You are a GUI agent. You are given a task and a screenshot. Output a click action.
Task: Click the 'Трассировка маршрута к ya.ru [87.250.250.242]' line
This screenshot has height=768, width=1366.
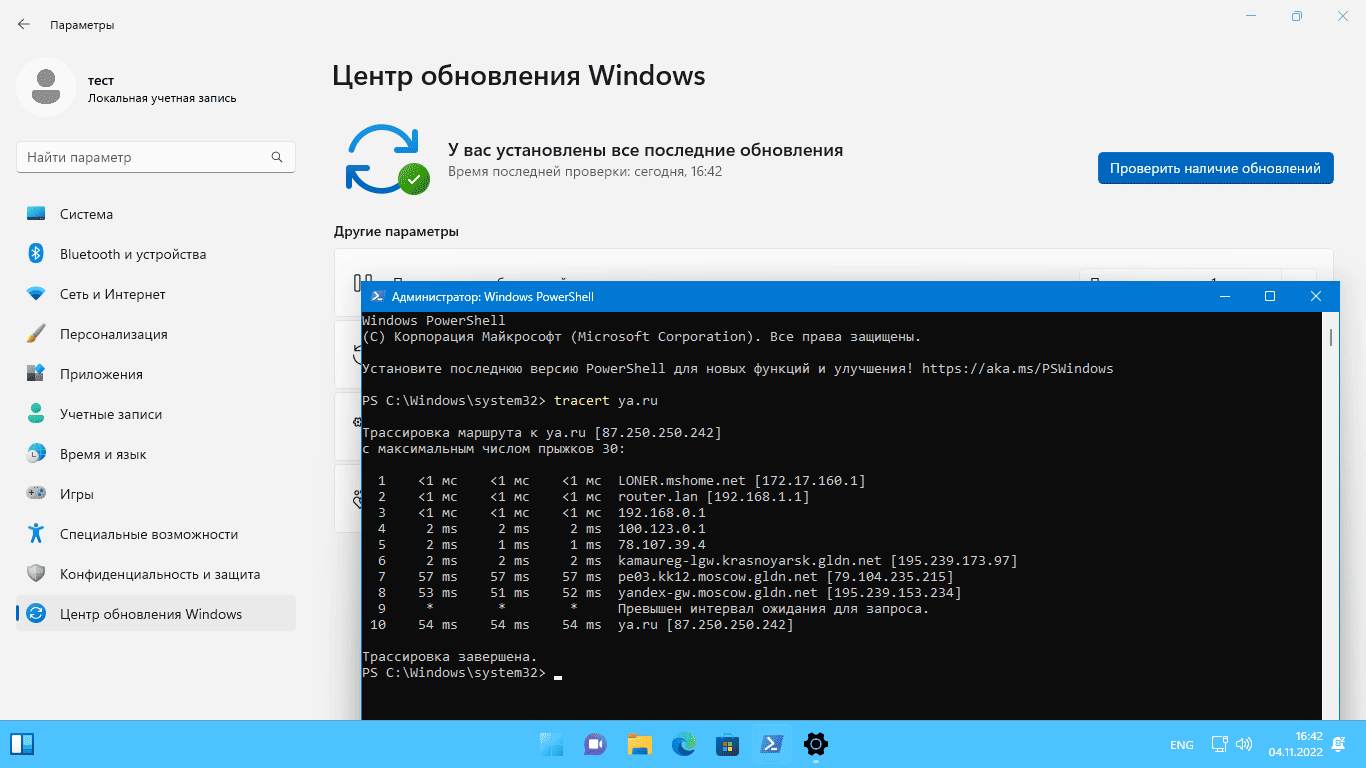tap(541, 432)
